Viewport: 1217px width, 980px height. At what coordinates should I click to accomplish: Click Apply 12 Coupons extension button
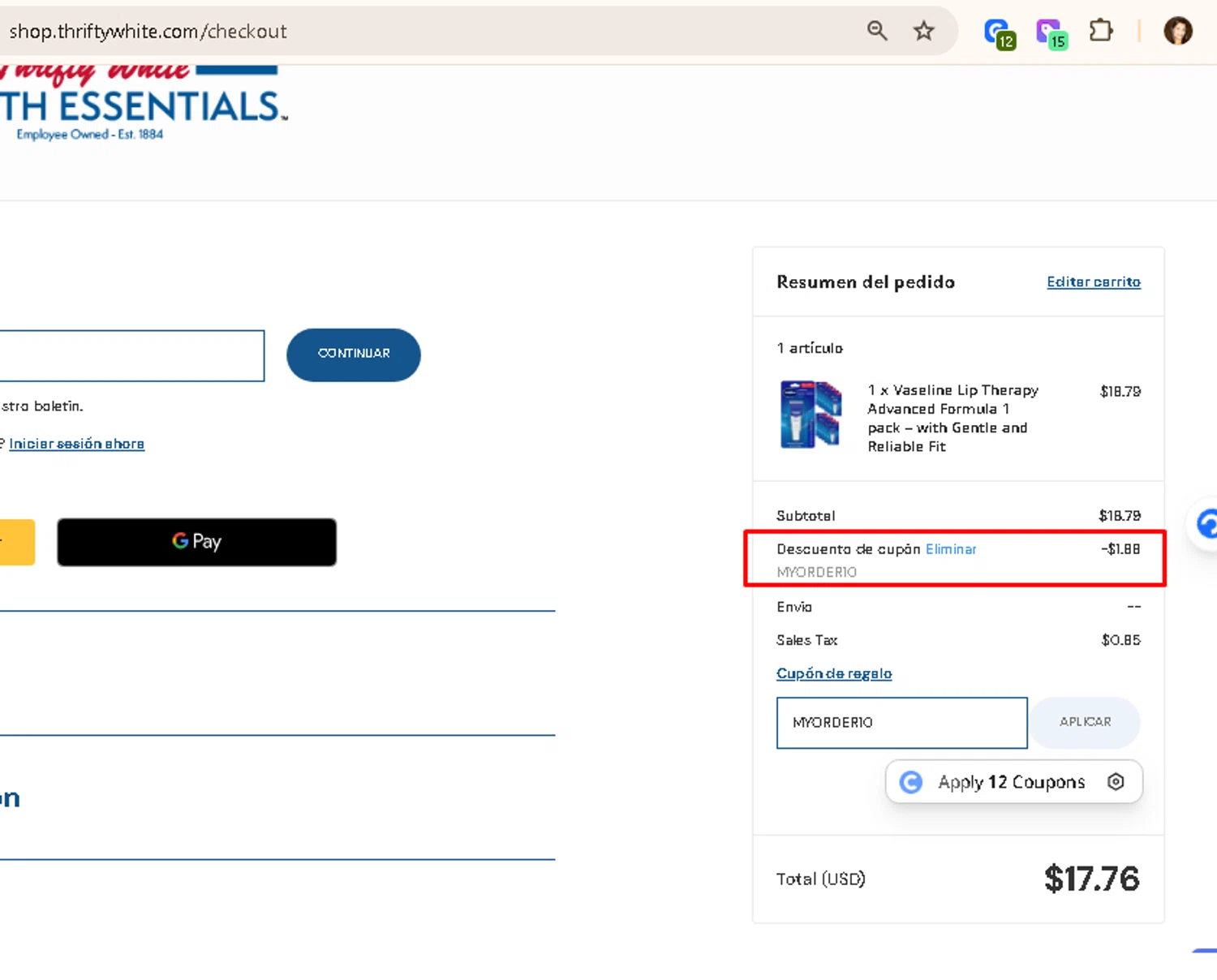tap(1013, 782)
